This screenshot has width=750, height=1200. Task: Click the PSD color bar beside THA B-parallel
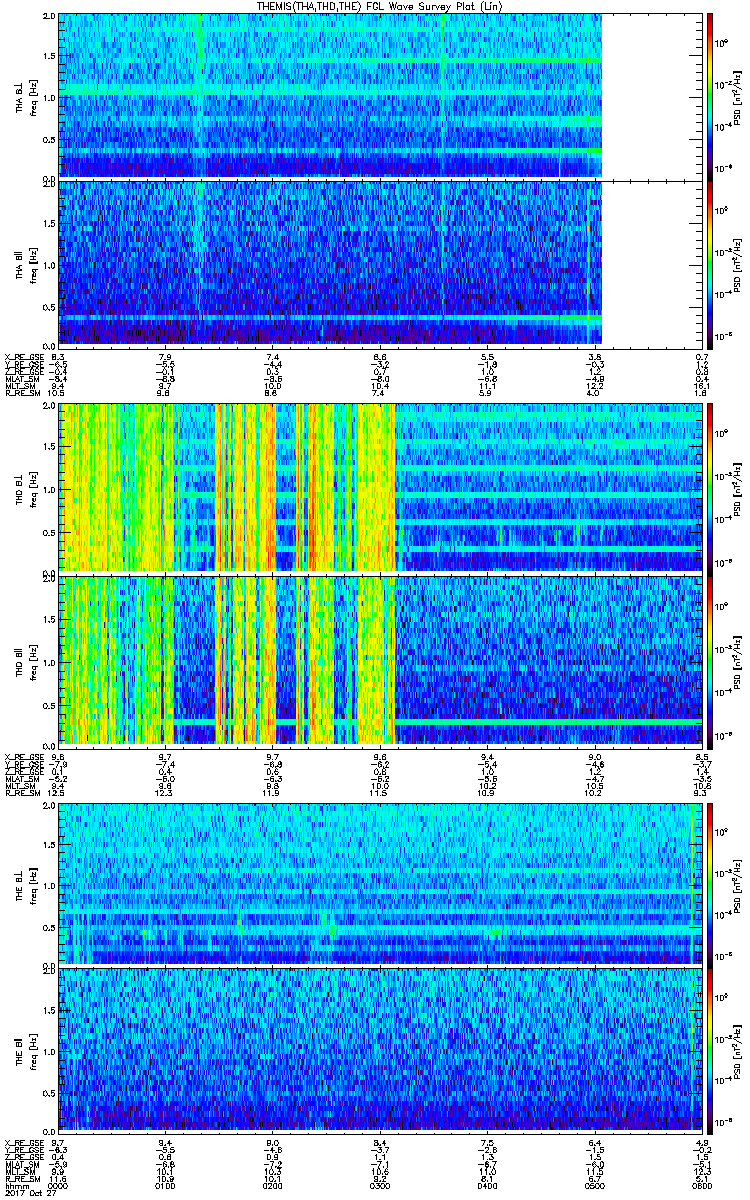(710, 264)
